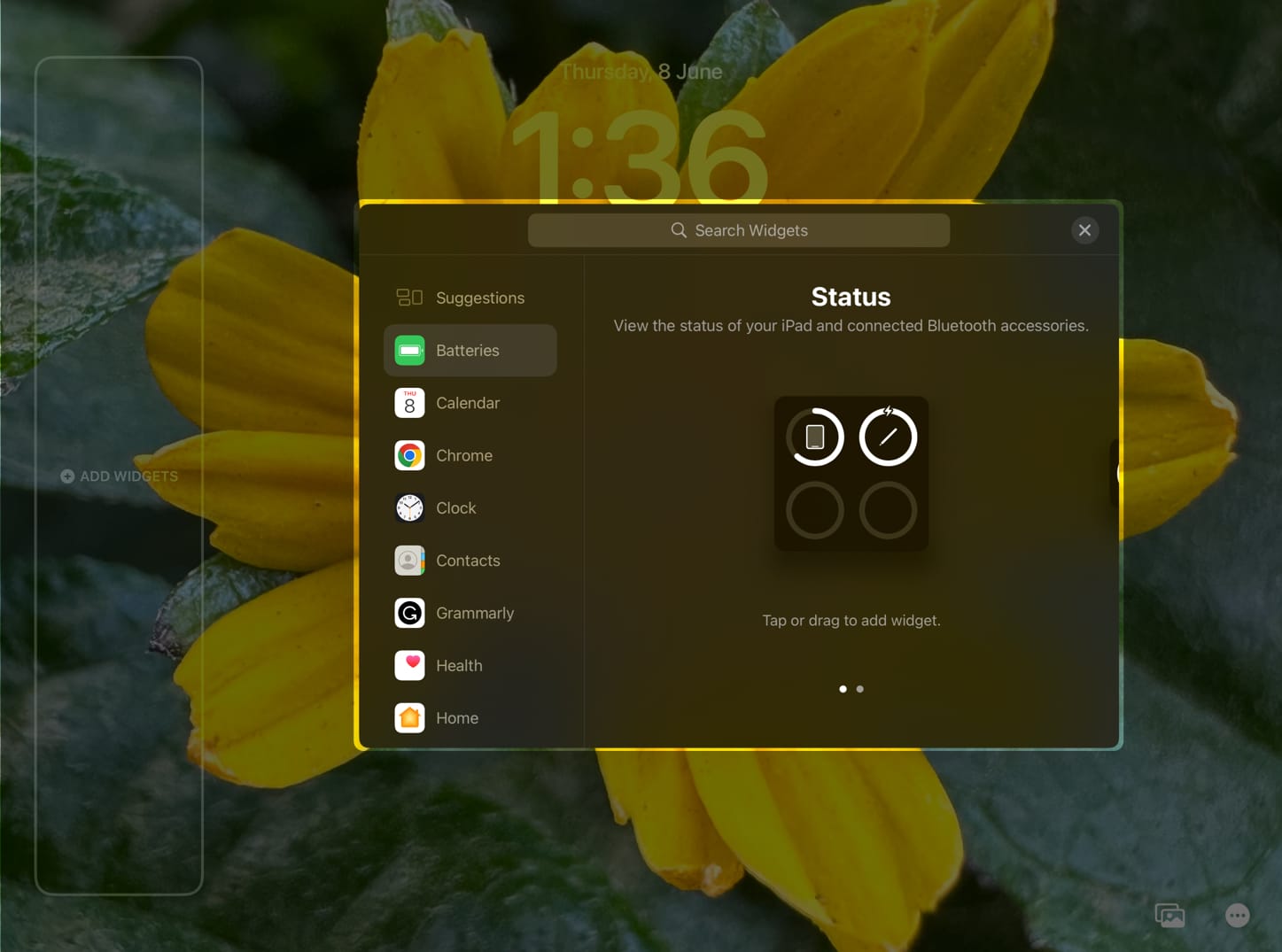Open the wallpaper photos button
Screen dimensions: 1282x952
coord(1169,915)
